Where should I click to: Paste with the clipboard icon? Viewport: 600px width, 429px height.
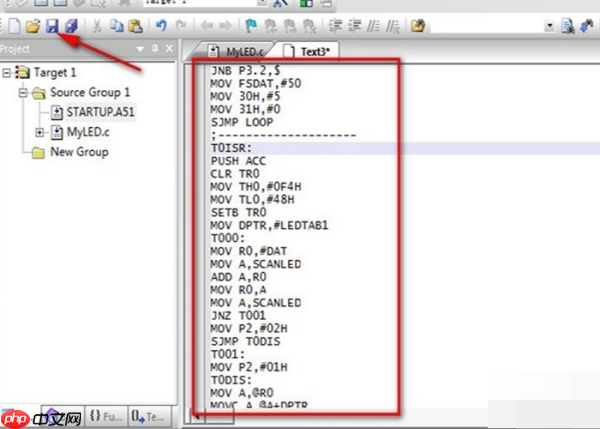point(135,26)
